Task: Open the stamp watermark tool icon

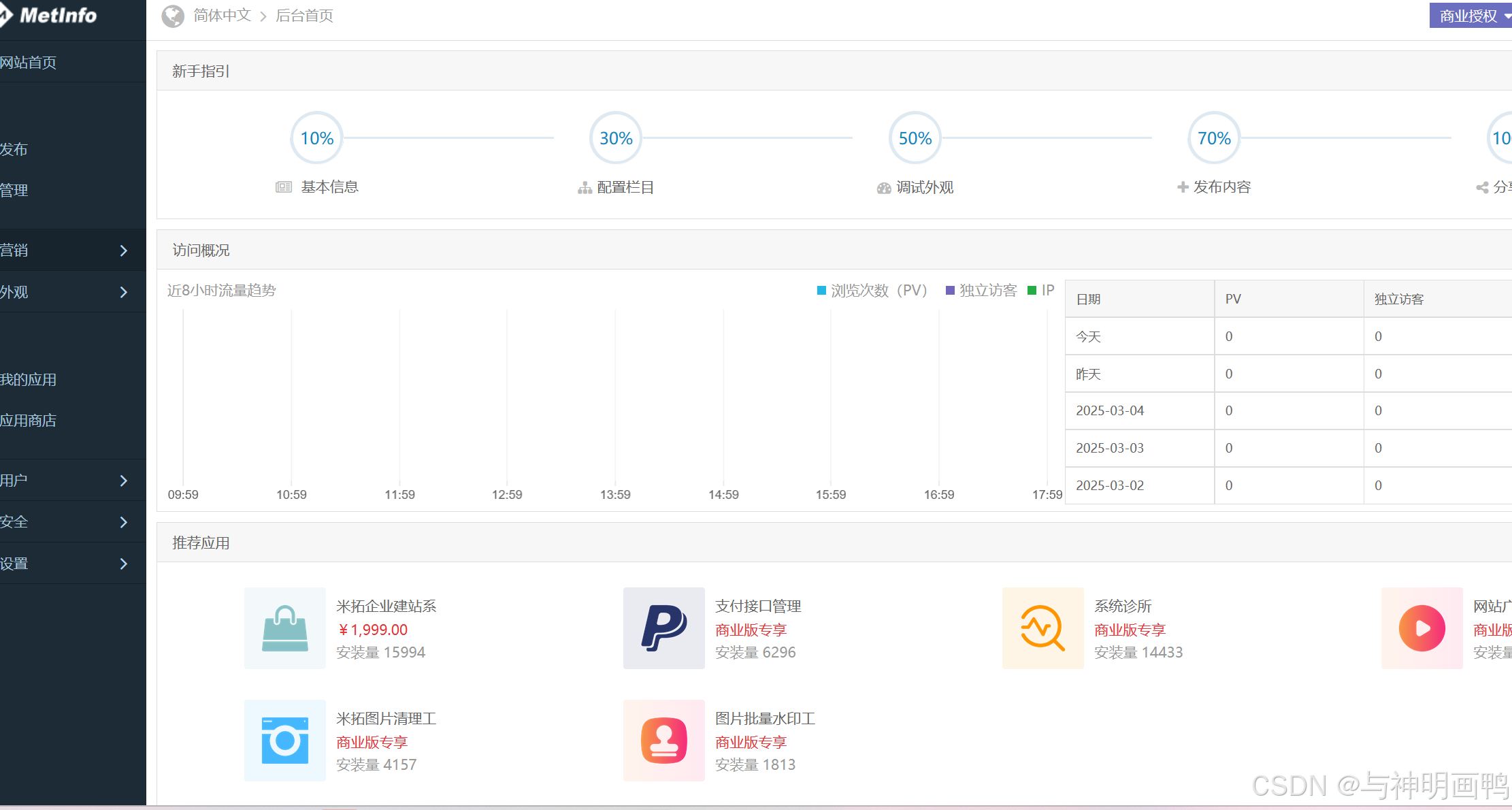Action: (x=663, y=741)
